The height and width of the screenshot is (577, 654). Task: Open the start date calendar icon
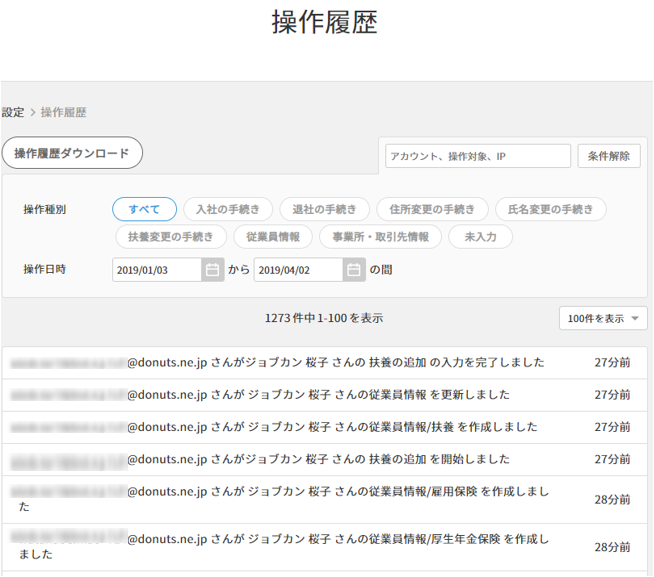212,269
